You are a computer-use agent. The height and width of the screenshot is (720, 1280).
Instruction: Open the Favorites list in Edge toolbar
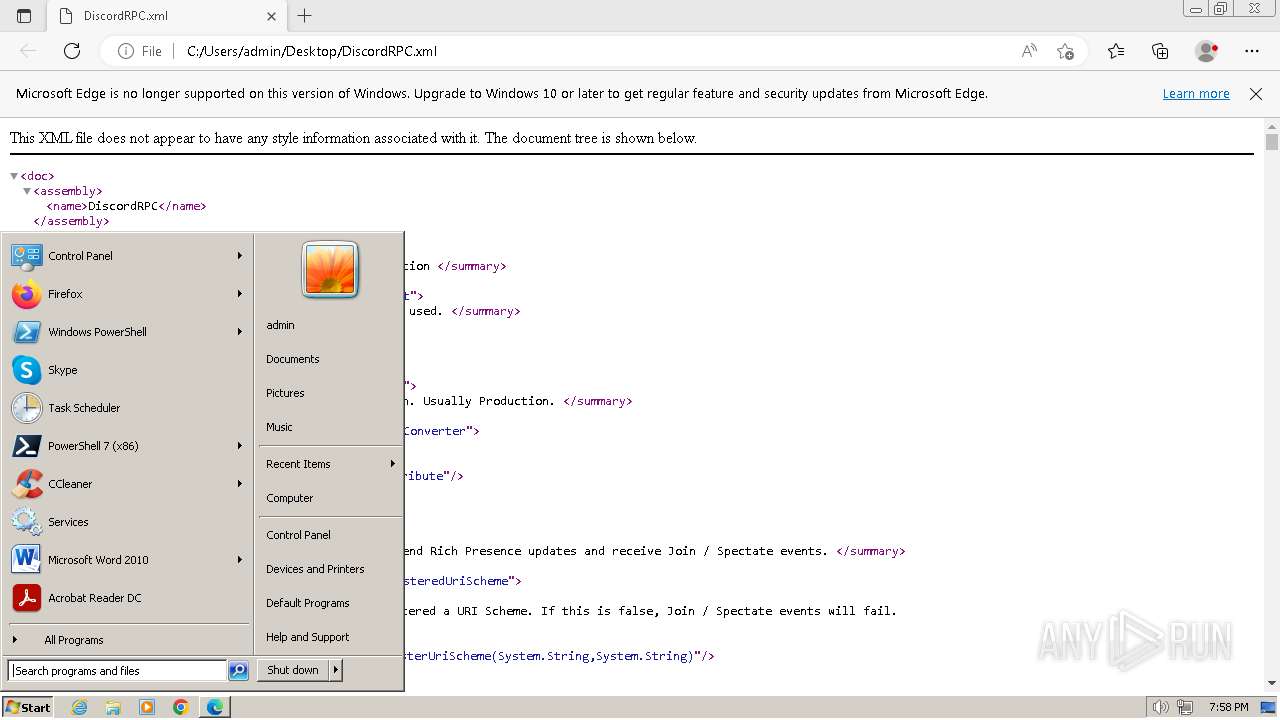pos(1116,51)
